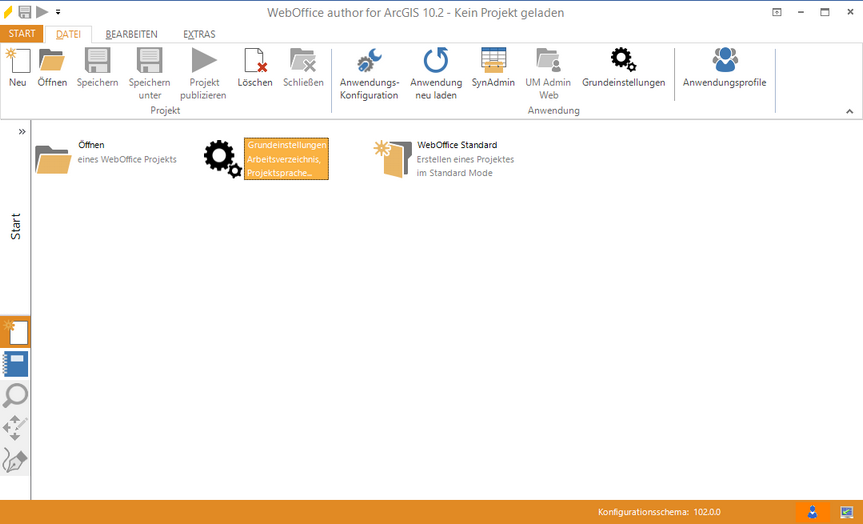Open highlighted Grundeinstellungen Arbeitsverzeichnis tile

(286, 159)
